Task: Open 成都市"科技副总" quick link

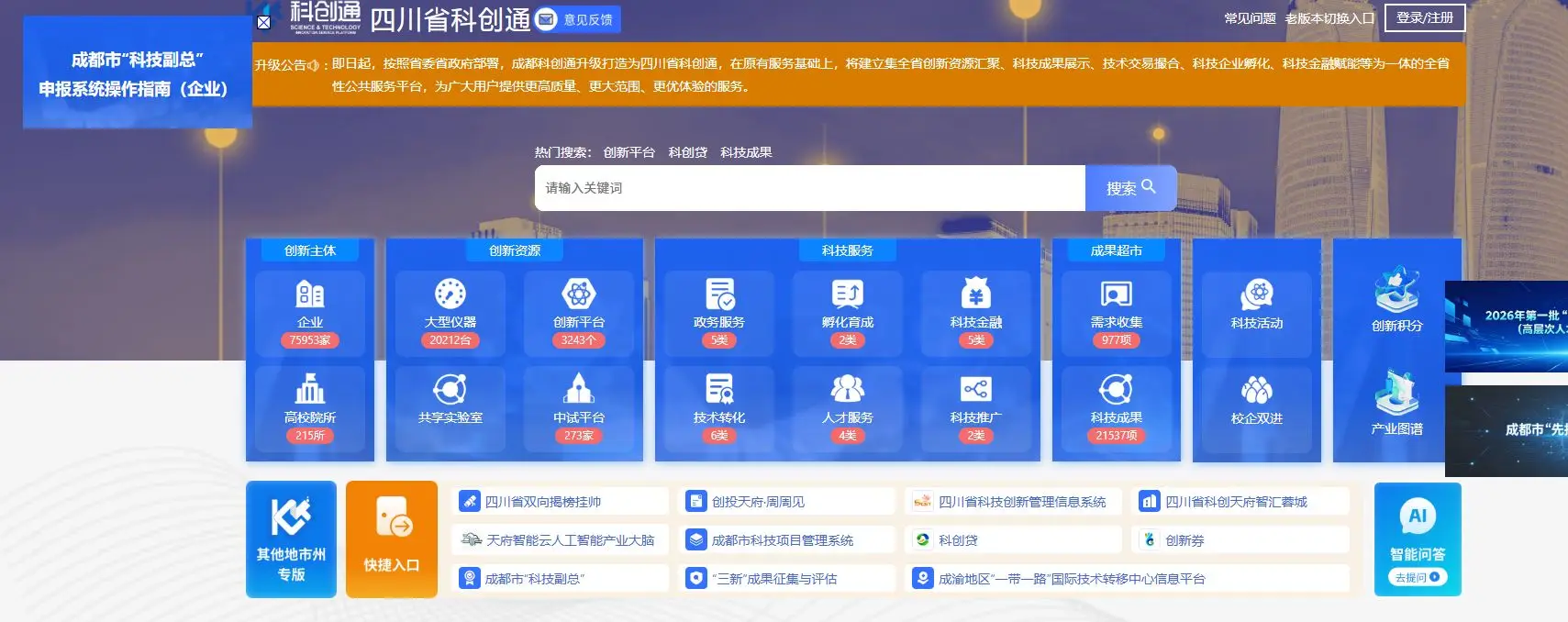Action: [560, 579]
